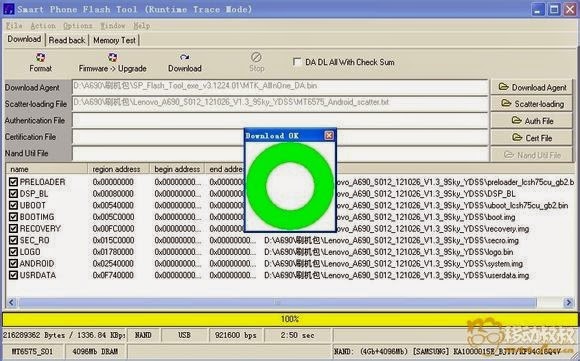Click the end address column header
This screenshot has height=361, width=580.
(x=225, y=169)
